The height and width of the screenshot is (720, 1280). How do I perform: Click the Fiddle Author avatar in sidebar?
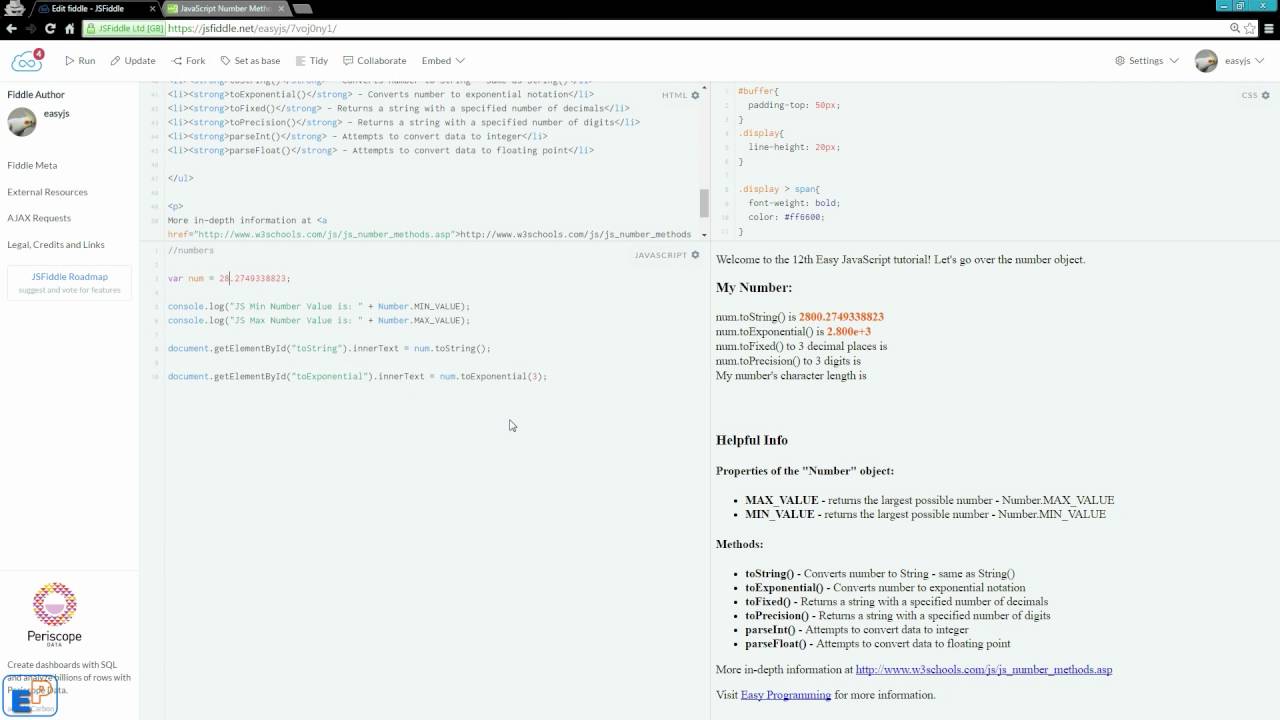22,121
